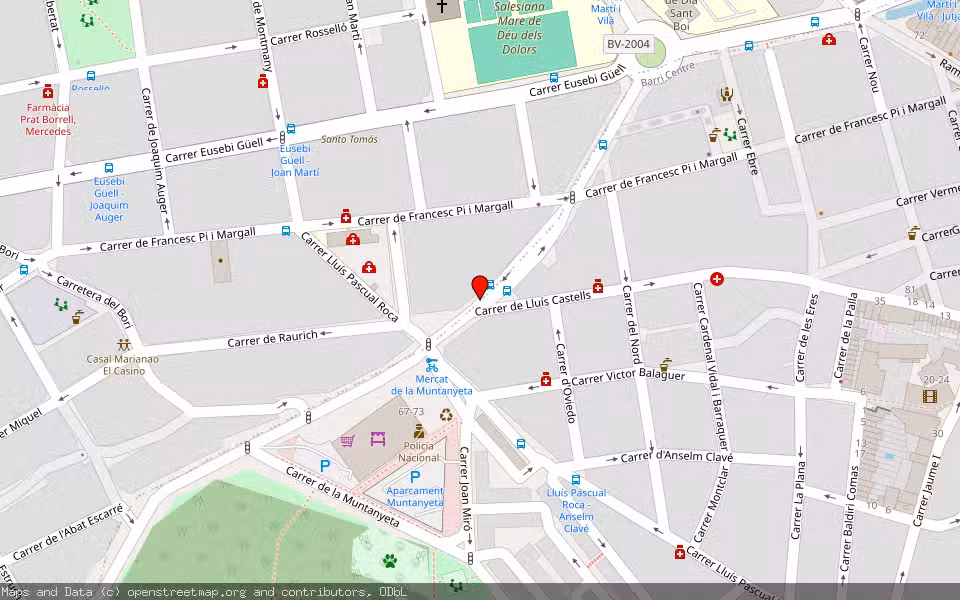
Task: Click the Carrer Joan Miró label
Action: pyautogui.click(x=465, y=489)
